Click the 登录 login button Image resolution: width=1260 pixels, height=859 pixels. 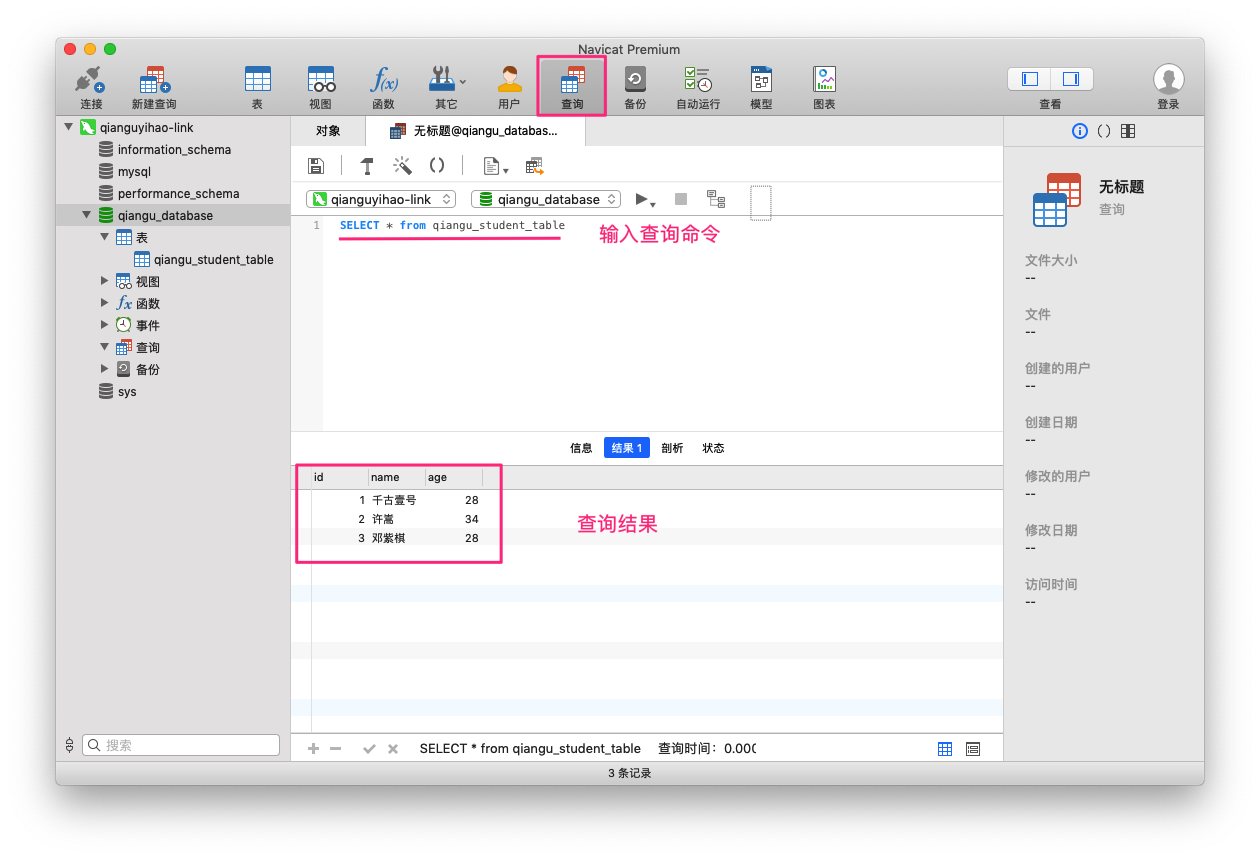pos(1168,87)
